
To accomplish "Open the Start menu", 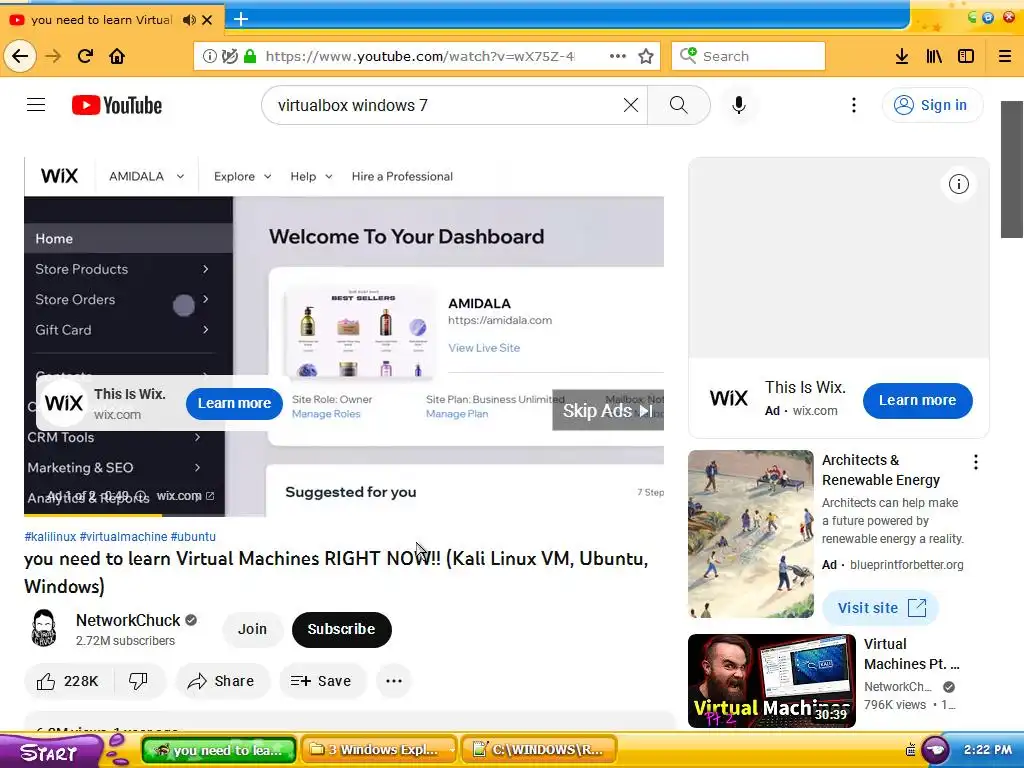I will (49, 751).
